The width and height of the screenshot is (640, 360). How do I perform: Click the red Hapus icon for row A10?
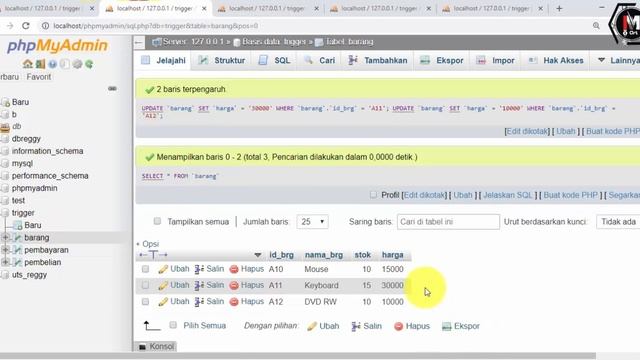click(x=234, y=269)
